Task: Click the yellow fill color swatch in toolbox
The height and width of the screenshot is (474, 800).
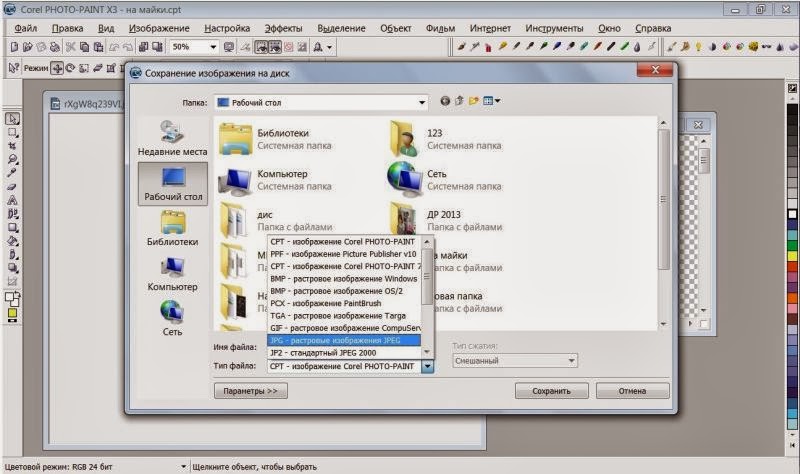Action: 12,314
